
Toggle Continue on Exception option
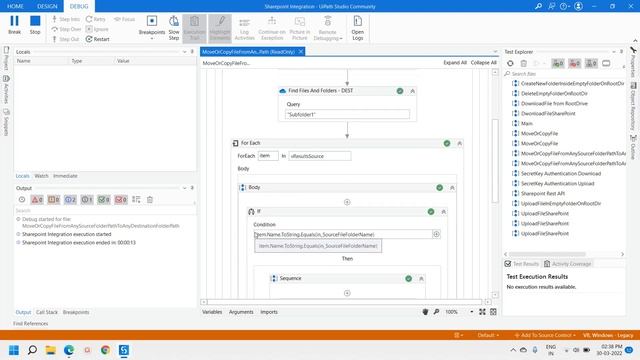click(272, 28)
